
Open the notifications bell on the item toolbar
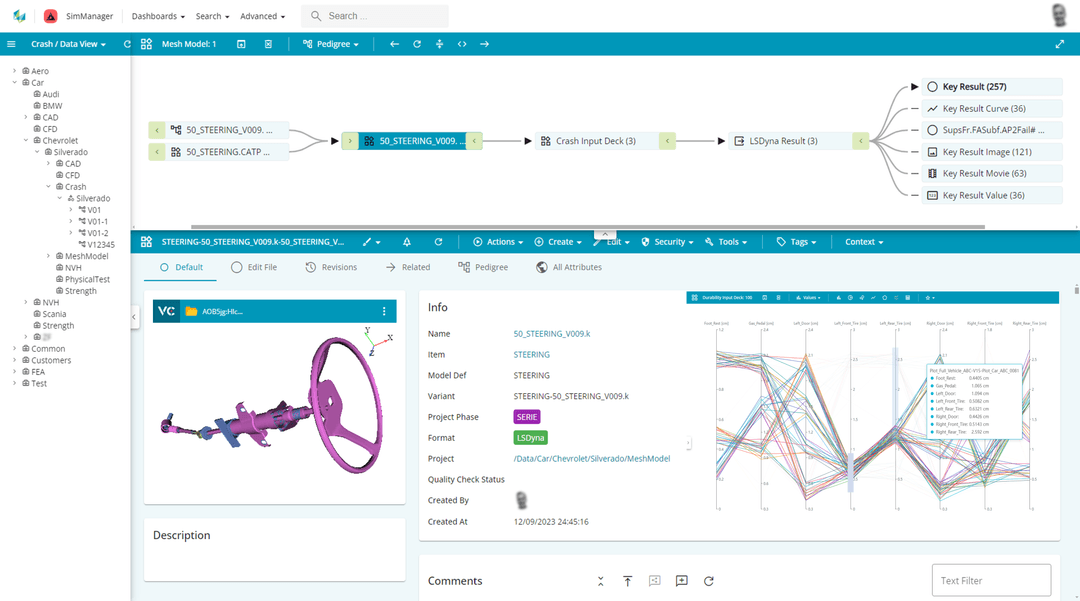406,241
